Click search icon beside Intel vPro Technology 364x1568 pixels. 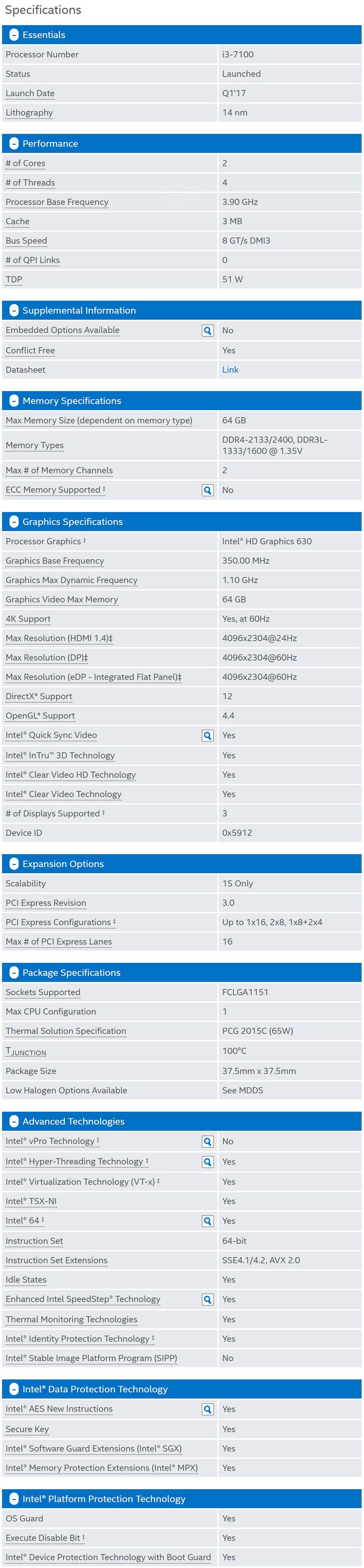point(207,1141)
